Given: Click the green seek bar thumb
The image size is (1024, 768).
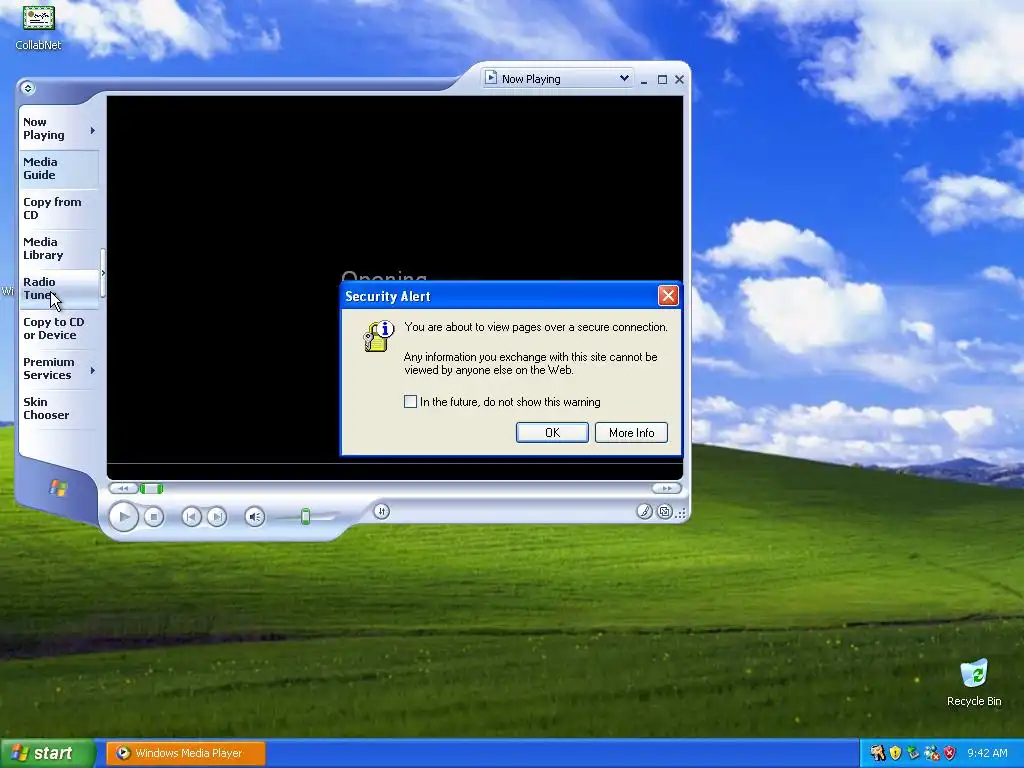Looking at the screenshot, I should pos(151,488).
